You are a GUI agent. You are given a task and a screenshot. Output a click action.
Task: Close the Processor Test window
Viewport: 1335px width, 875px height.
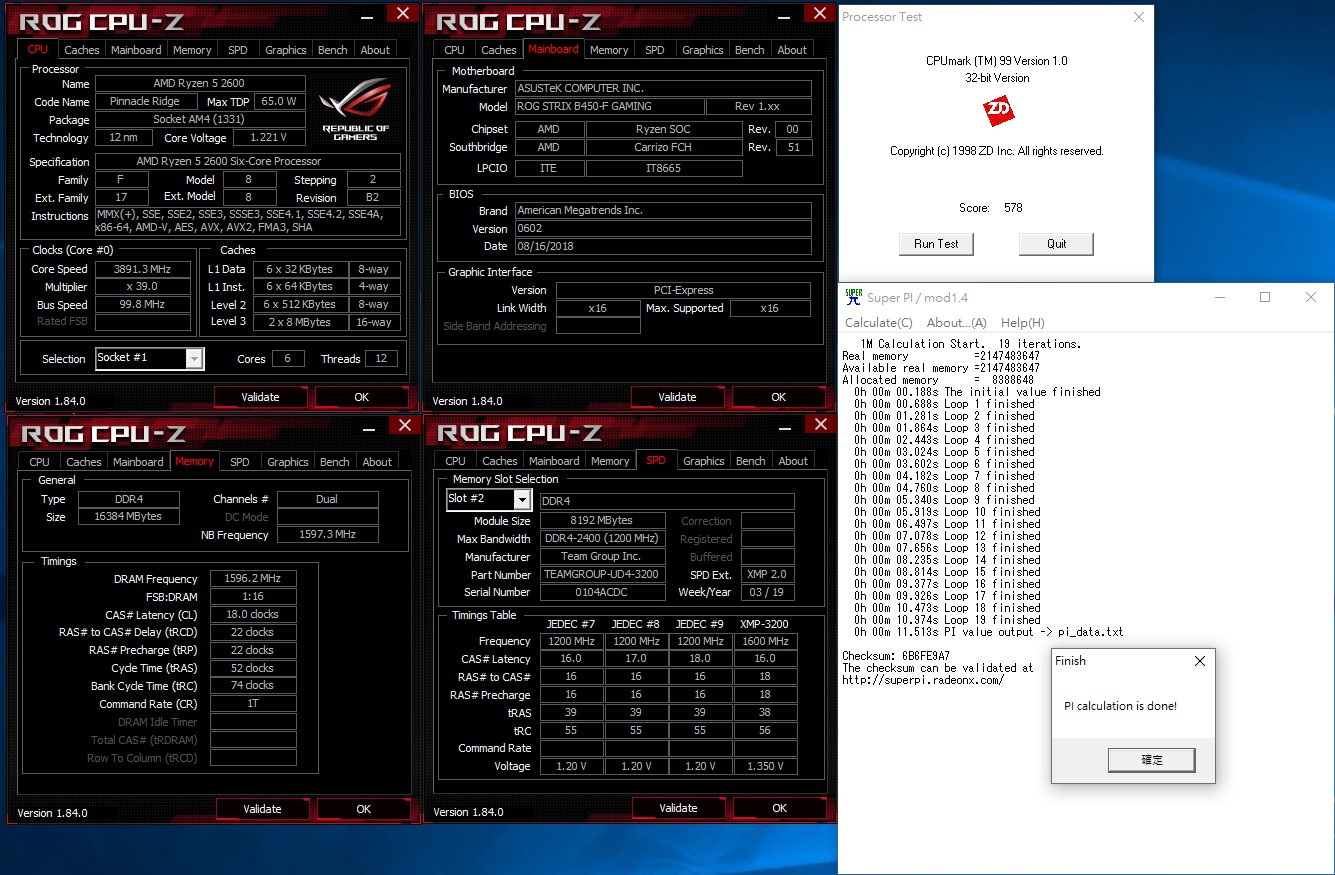[1138, 17]
